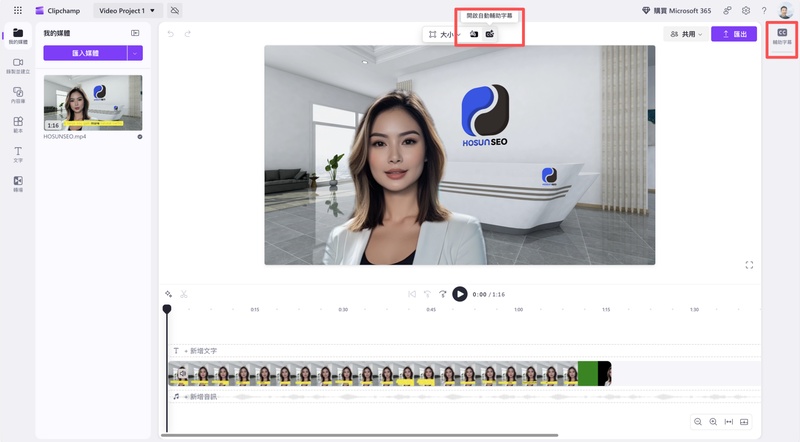Select the 文字 text tool
The width and height of the screenshot is (800, 442).
point(18,154)
